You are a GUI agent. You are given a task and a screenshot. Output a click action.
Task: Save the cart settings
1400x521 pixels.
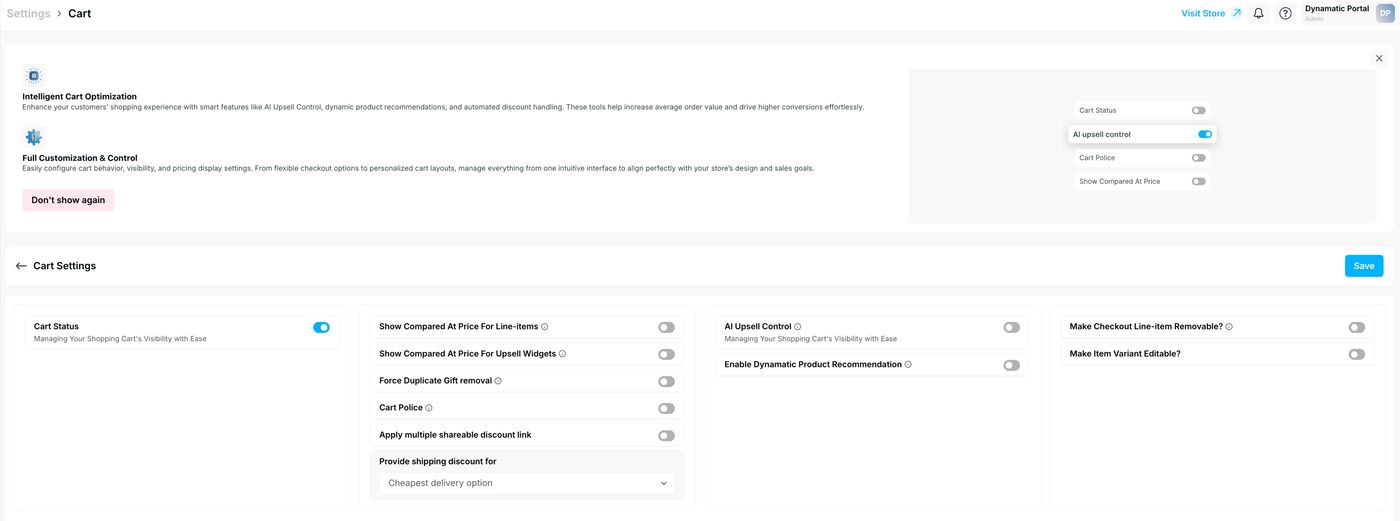(x=1363, y=266)
